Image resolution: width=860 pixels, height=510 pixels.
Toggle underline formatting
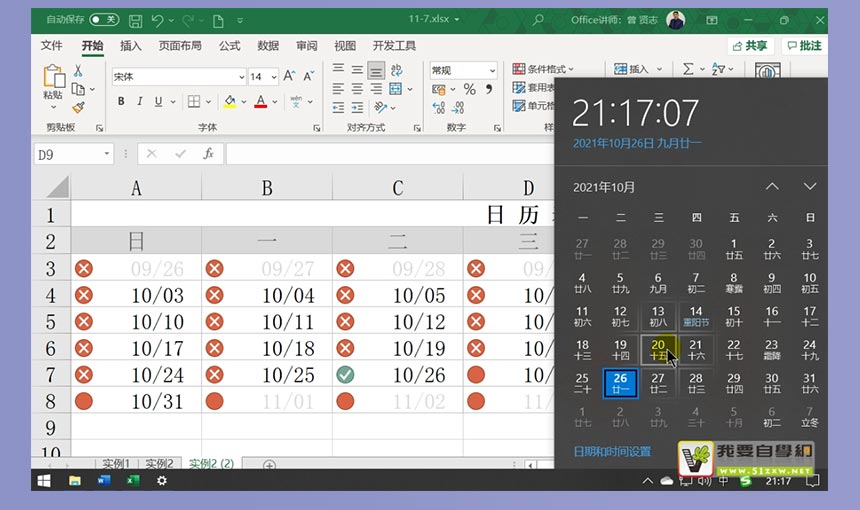159,101
